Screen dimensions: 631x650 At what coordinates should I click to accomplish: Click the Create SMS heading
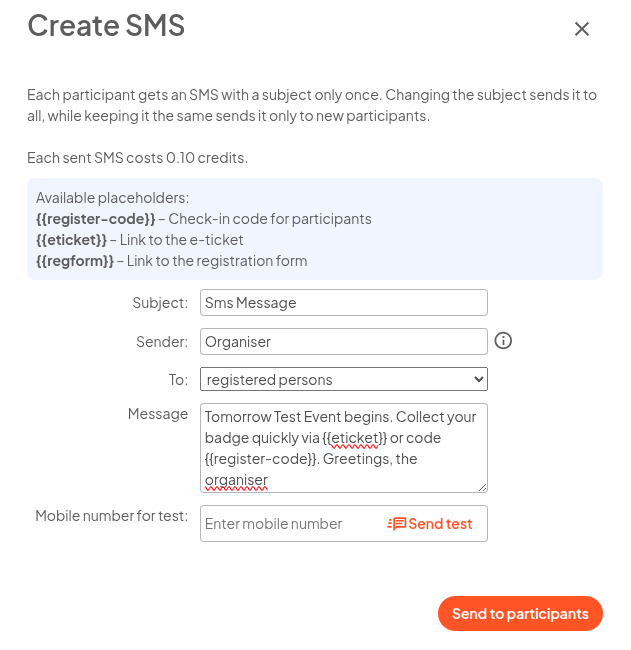106,26
